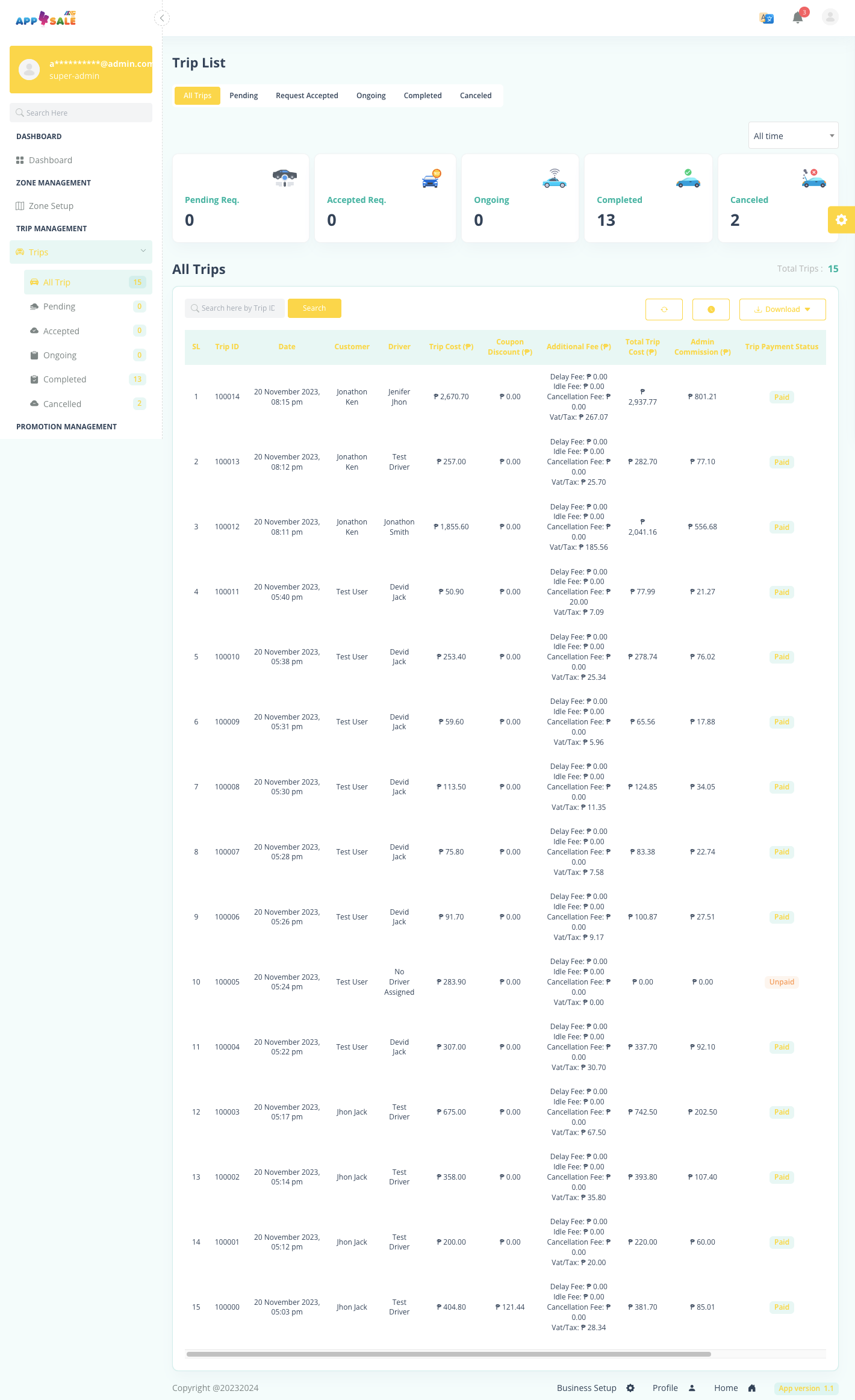The height and width of the screenshot is (1400, 855).
Task: Click the Trip ID column header
Action: (x=227, y=347)
